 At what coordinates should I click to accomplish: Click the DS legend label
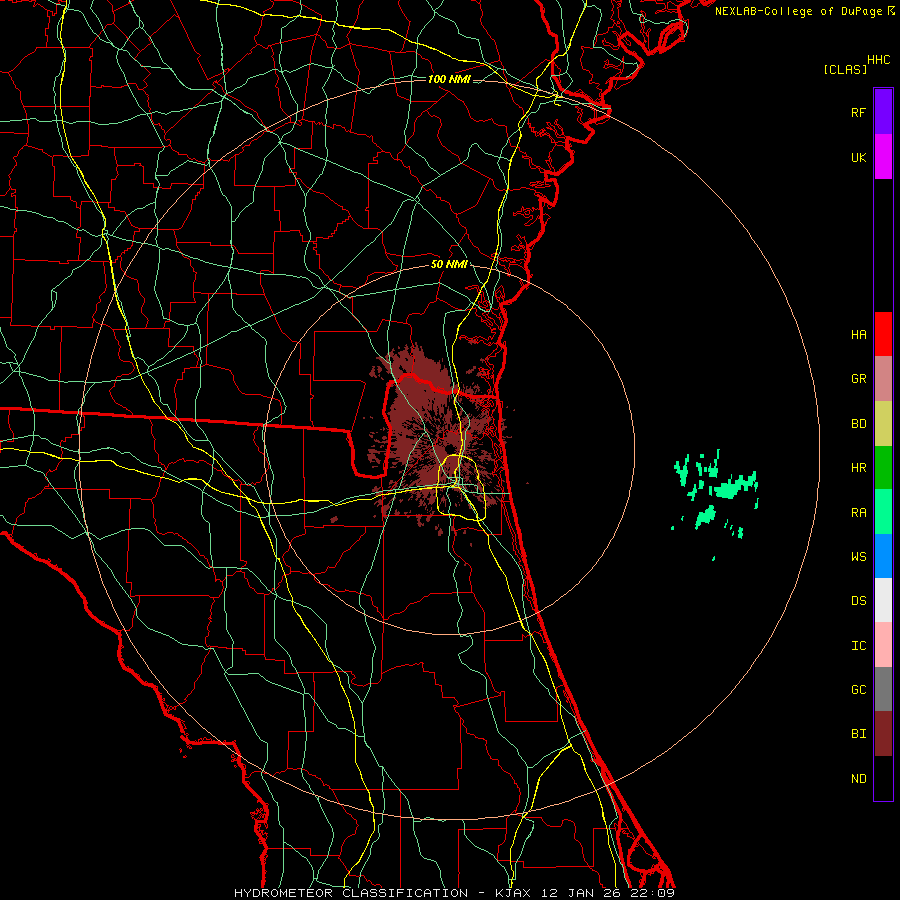[x=858, y=601]
